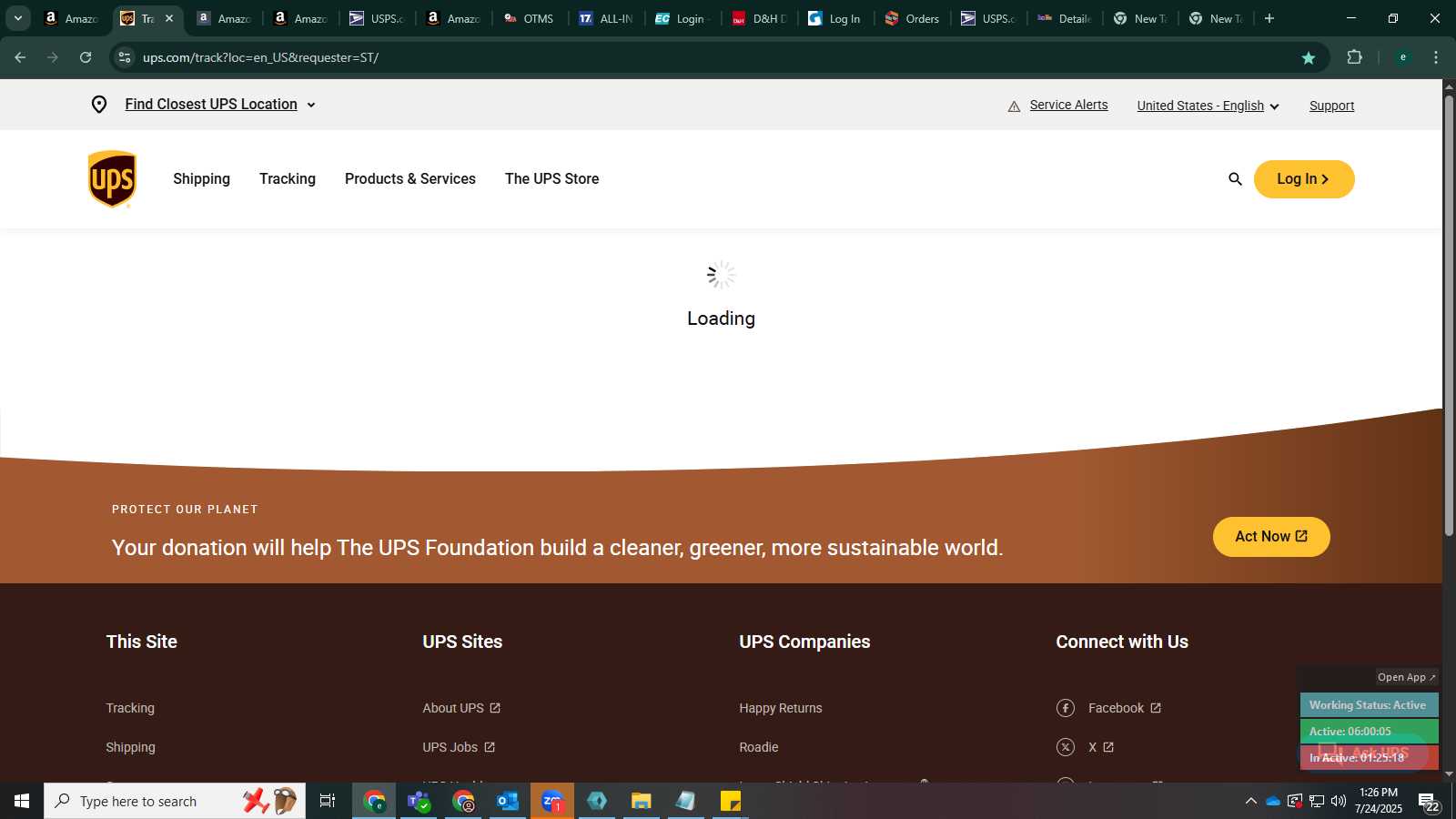Open a new browser tab
The image size is (1456, 819).
click(1269, 18)
